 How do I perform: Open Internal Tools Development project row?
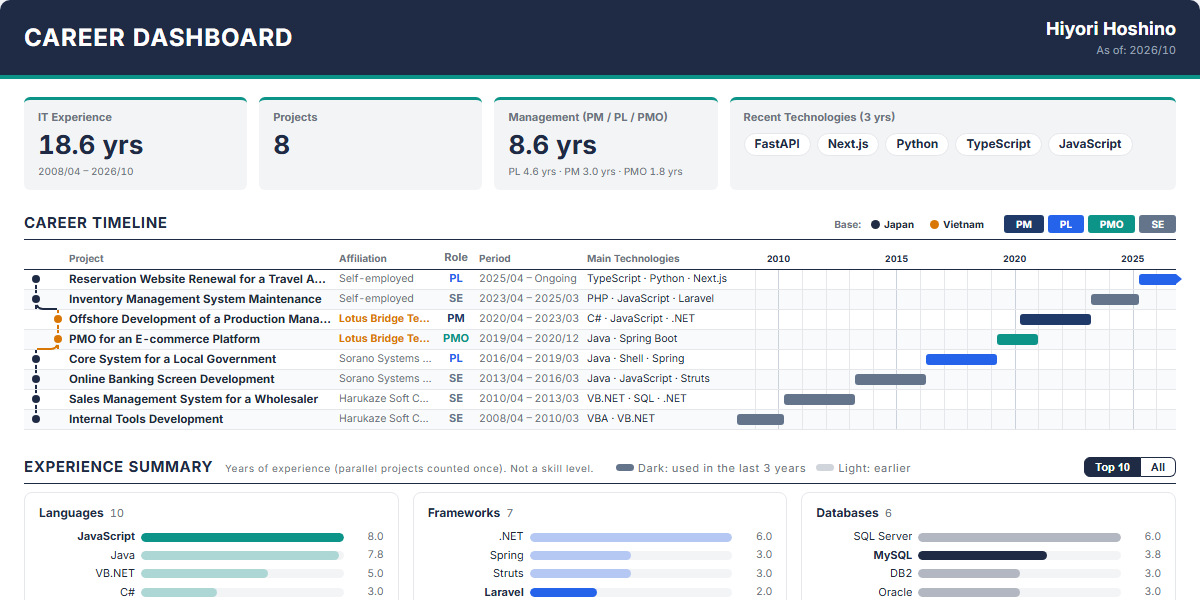600,419
